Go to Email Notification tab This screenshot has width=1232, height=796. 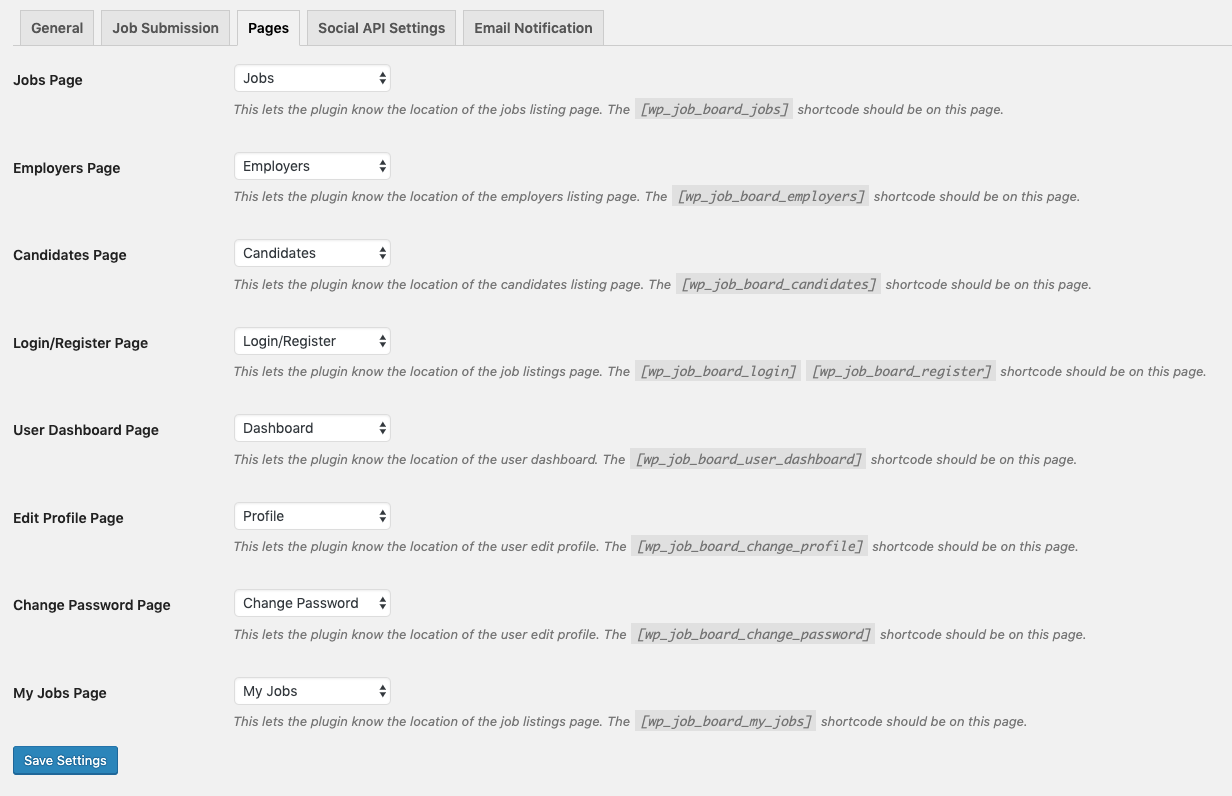pyautogui.click(x=533, y=28)
